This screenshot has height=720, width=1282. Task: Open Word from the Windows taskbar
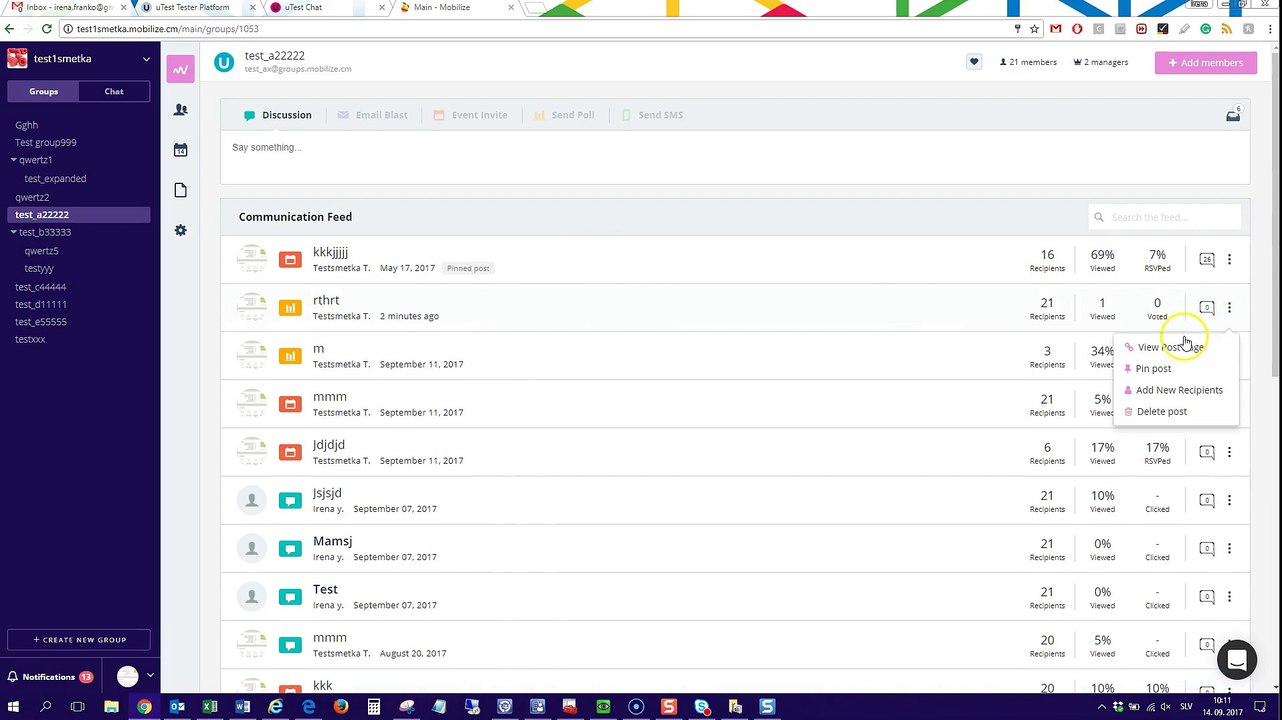point(243,707)
